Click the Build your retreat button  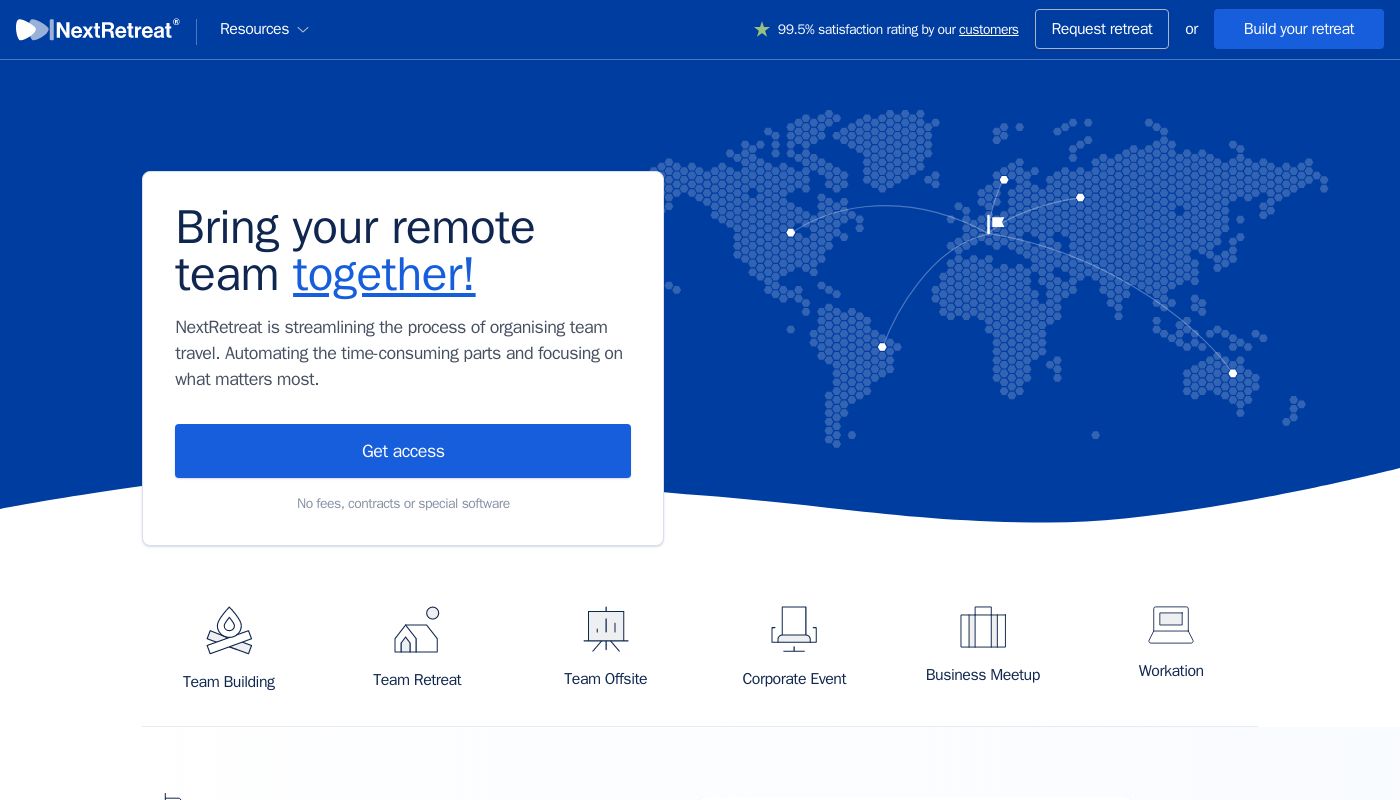point(1298,29)
